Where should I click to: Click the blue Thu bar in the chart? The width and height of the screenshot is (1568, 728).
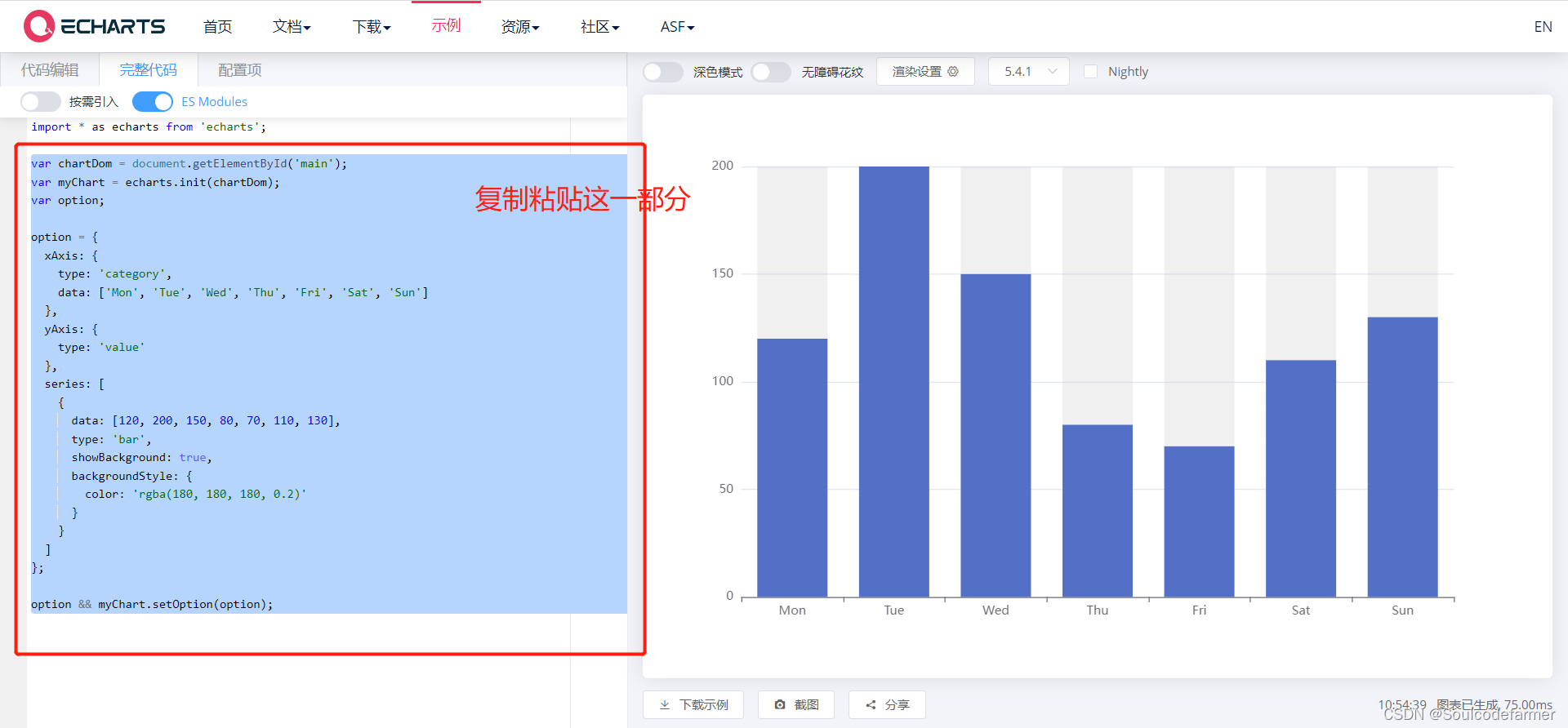pyautogui.click(x=1098, y=510)
